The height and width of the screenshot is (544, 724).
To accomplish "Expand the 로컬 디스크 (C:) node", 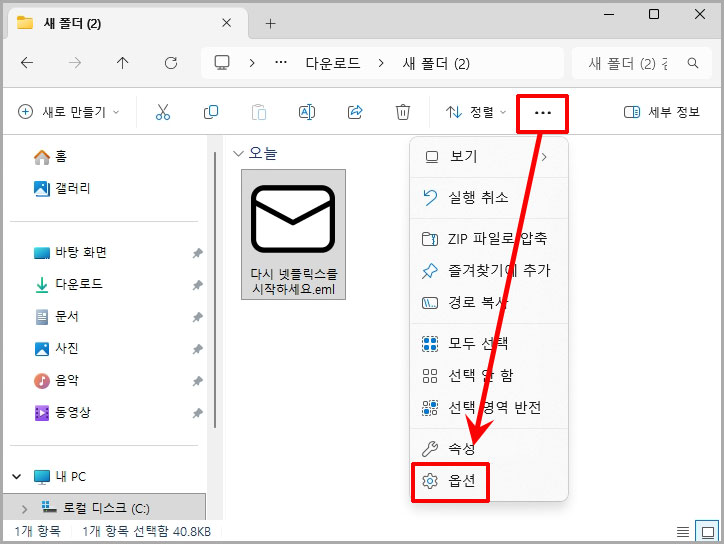I will (x=24, y=509).
